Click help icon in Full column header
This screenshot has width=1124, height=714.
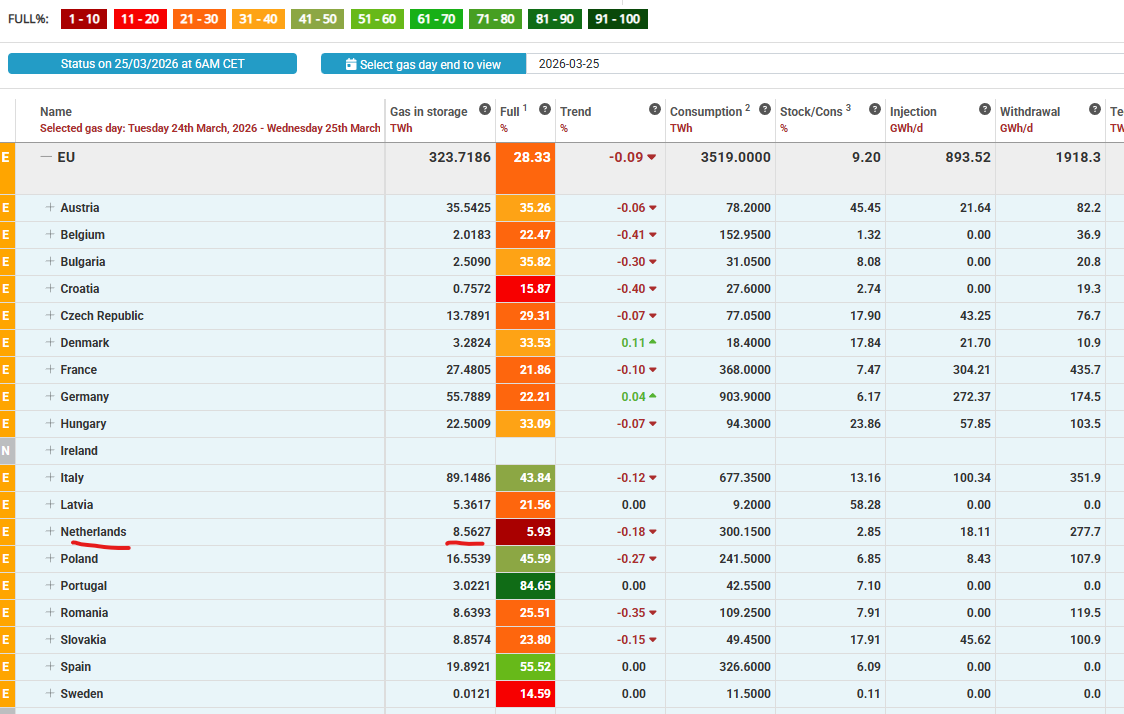click(x=544, y=109)
